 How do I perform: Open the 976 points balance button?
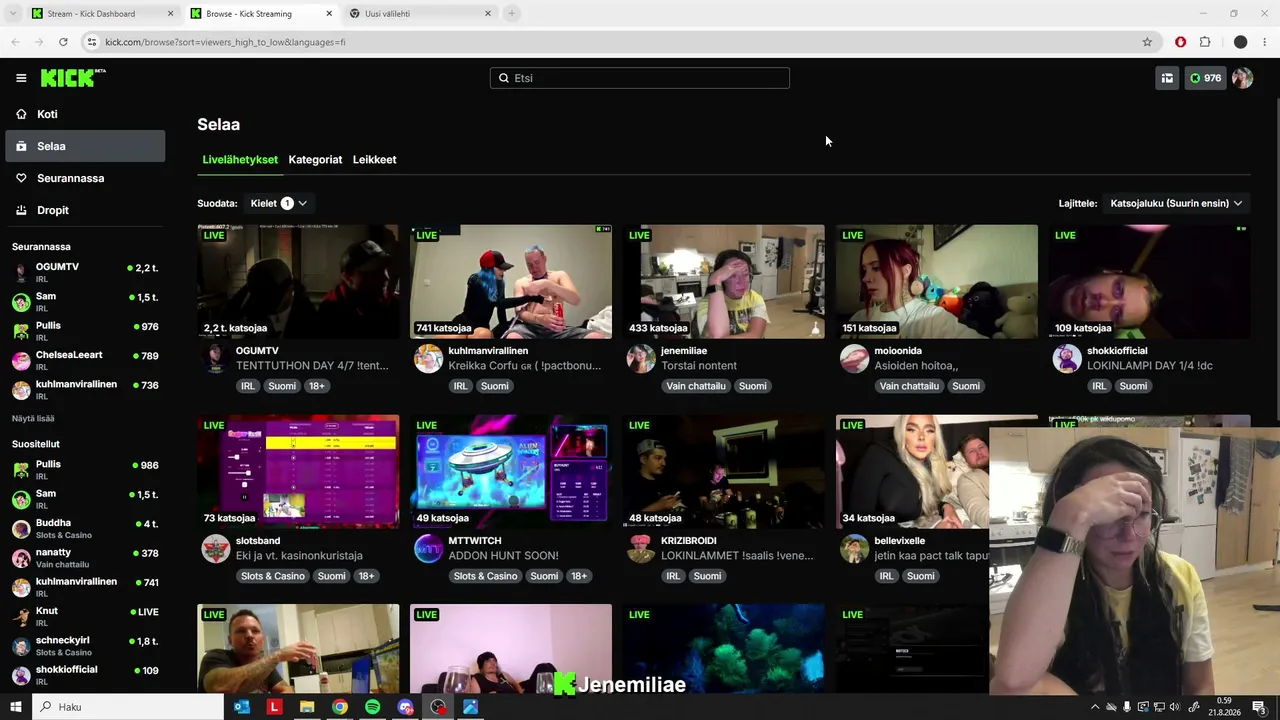click(x=1205, y=78)
